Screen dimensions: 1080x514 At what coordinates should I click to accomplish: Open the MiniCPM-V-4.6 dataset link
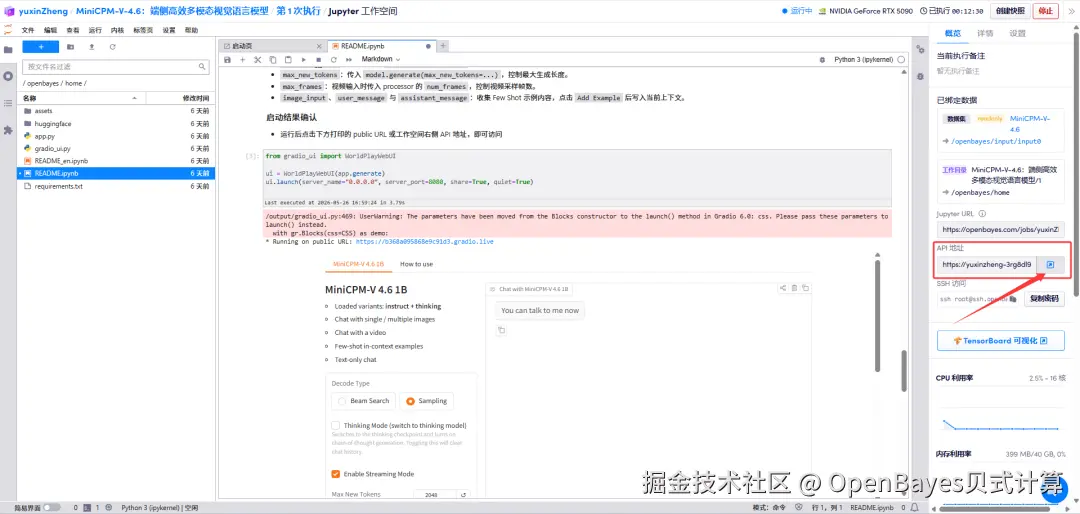[1029, 123]
